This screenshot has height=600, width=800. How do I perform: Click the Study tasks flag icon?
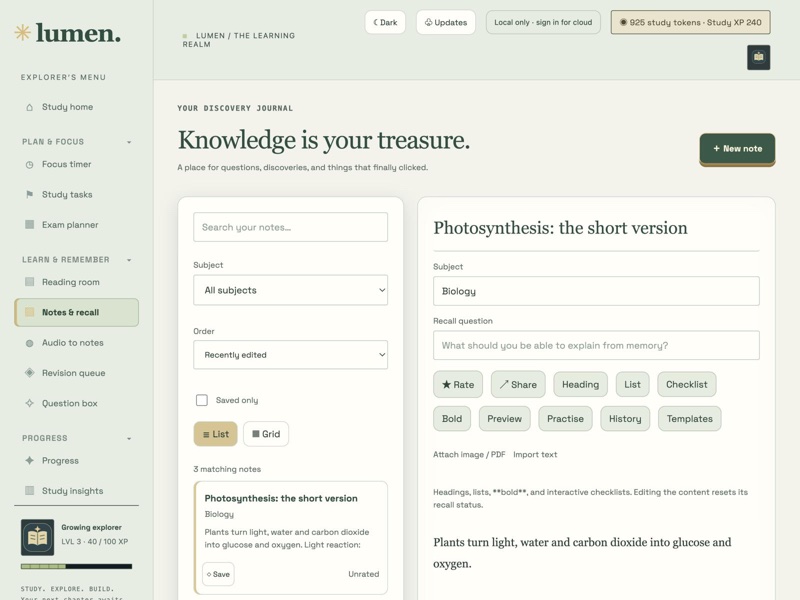tap(30, 194)
